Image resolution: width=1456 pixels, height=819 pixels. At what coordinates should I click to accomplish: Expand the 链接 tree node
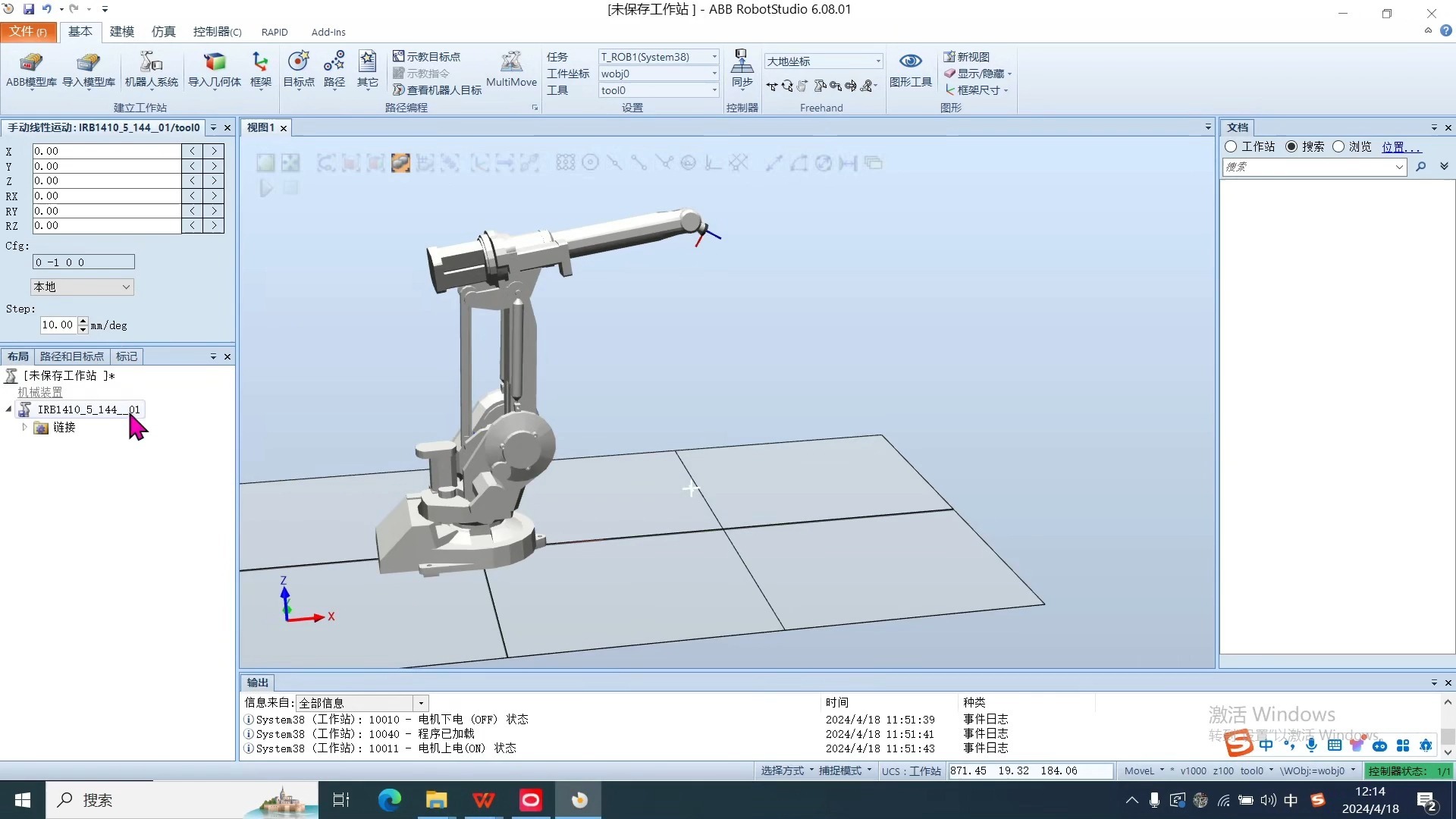coord(24,427)
